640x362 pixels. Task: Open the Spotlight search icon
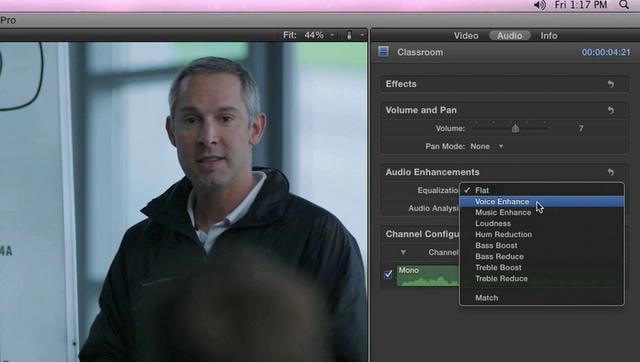tap(624, 5)
